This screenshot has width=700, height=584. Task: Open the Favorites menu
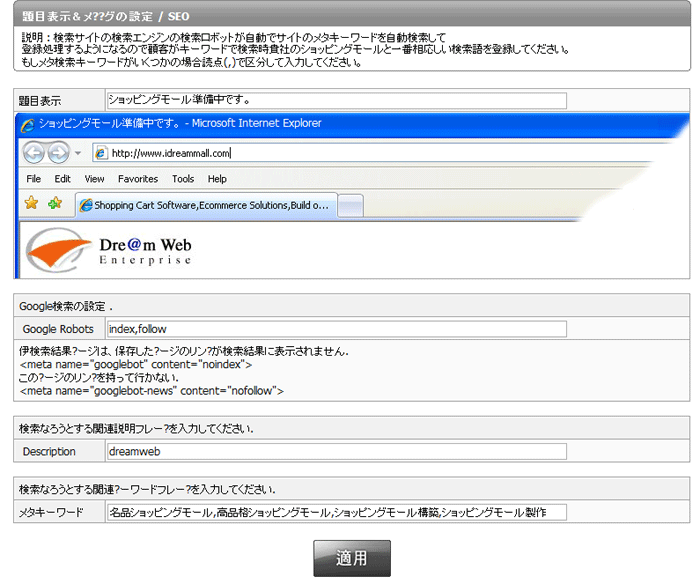[138, 179]
